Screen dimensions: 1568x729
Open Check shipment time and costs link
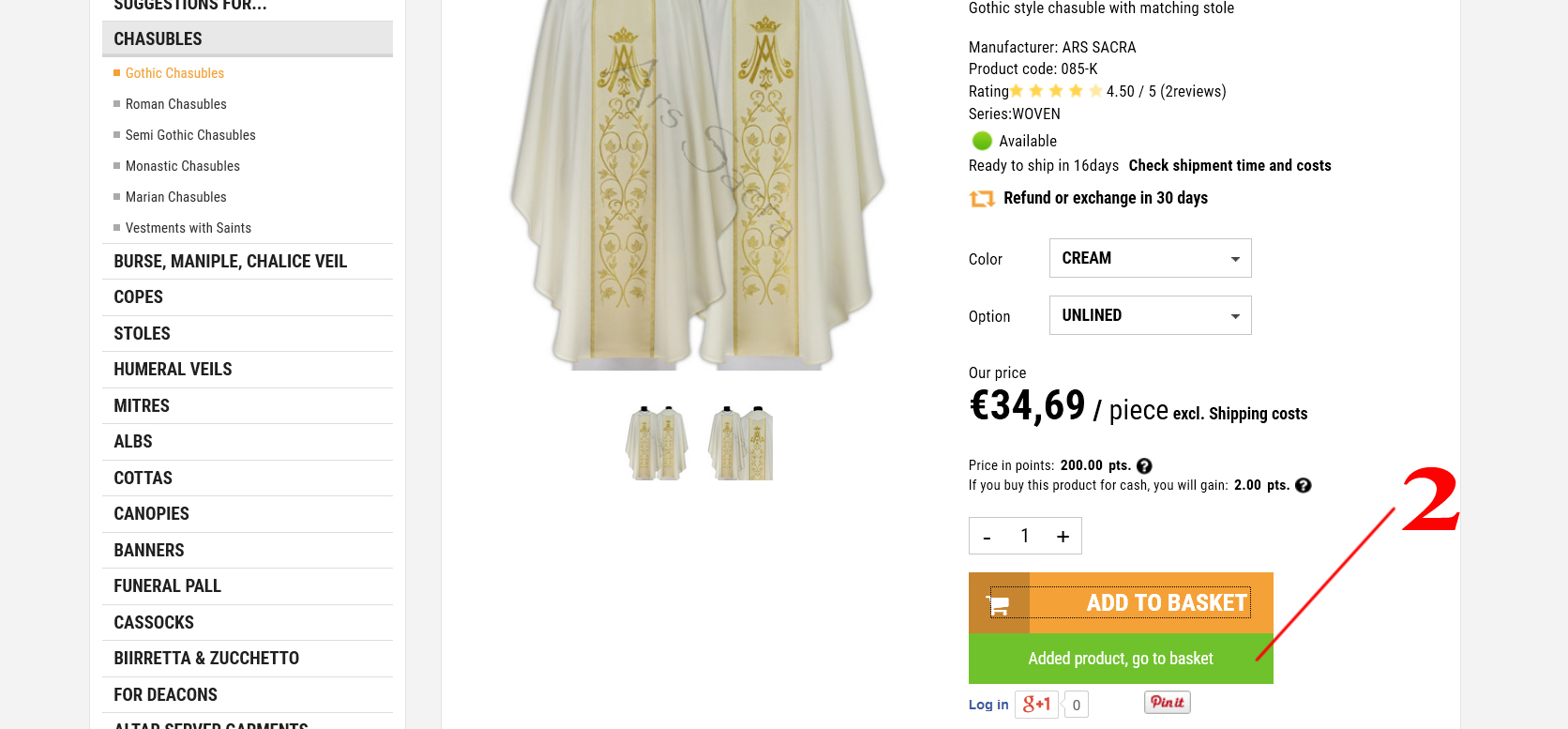1229,166
